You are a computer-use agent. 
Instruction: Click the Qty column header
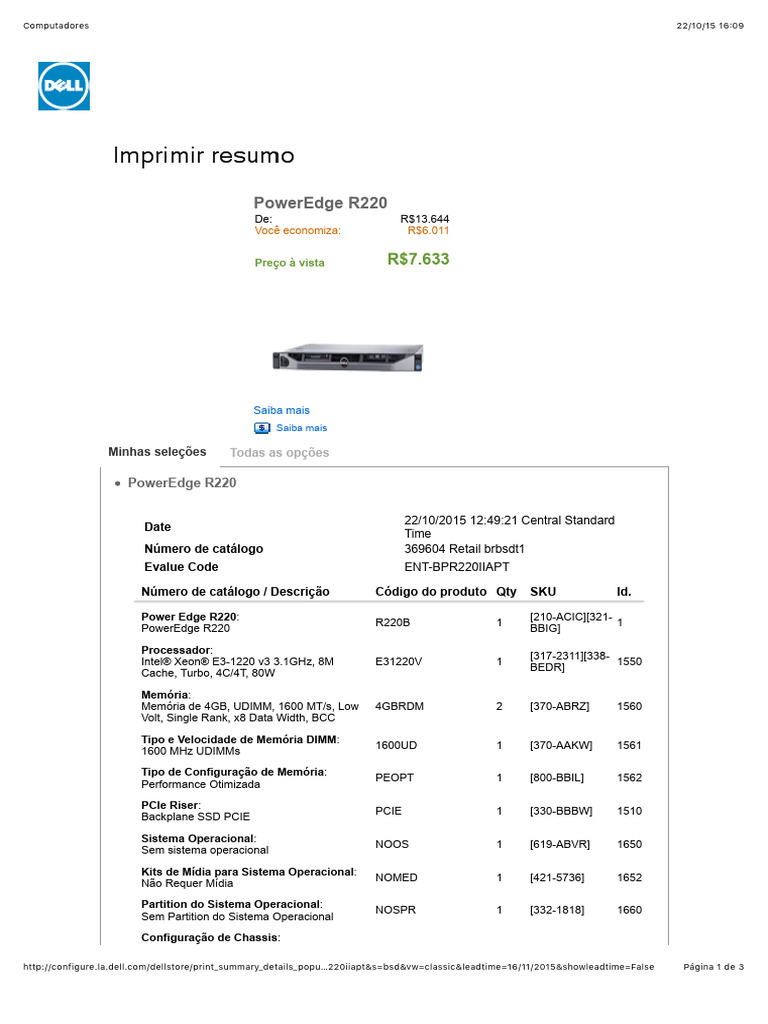[x=506, y=592]
